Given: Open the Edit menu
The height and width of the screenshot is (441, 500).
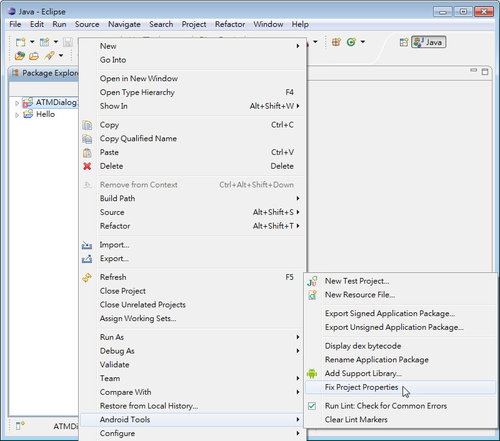Looking at the screenshot, I should pos(37,24).
